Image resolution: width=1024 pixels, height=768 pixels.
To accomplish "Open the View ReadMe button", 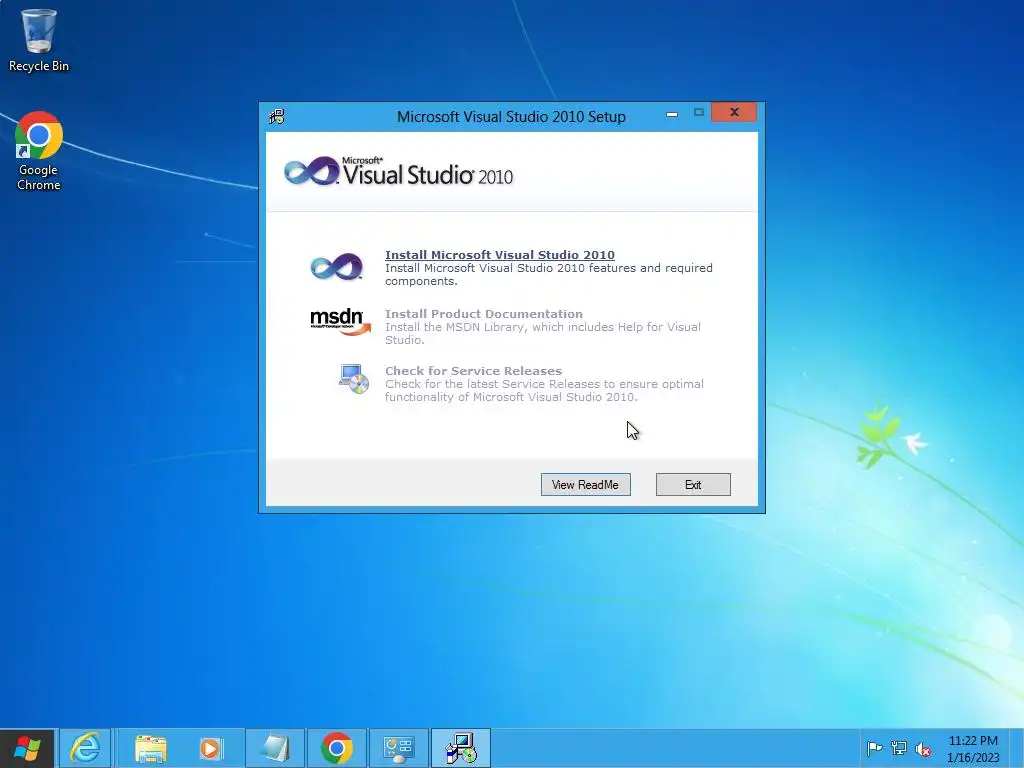I will [x=585, y=485].
